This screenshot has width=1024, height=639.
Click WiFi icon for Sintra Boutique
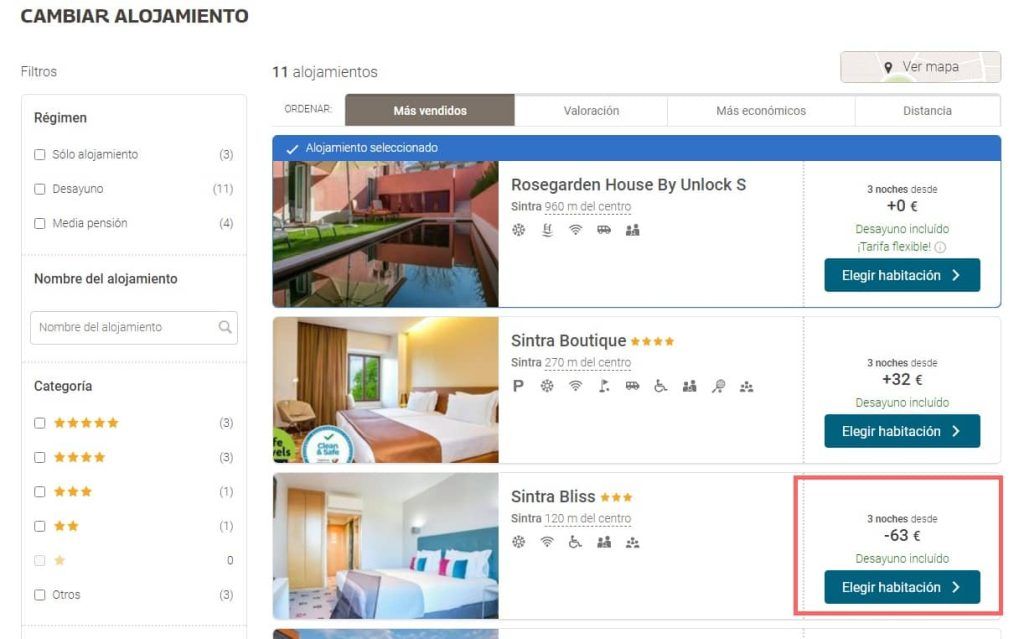(x=575, y=386)
